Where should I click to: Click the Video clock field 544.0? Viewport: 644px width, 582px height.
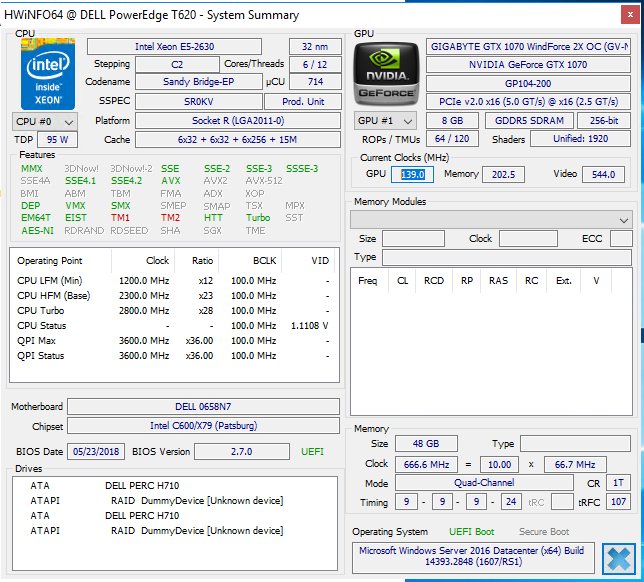click(602, 174)
